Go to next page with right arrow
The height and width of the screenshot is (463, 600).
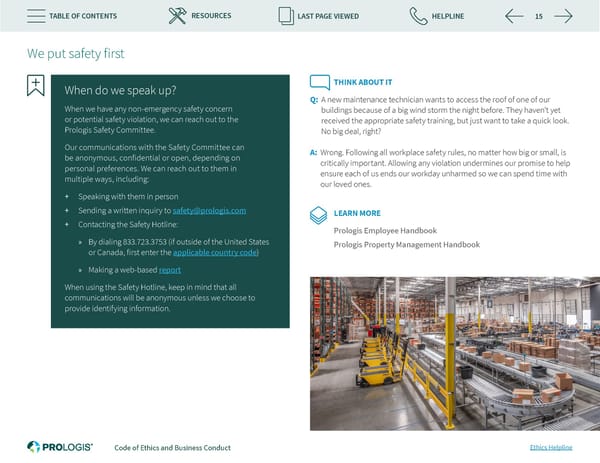(563, 16)
